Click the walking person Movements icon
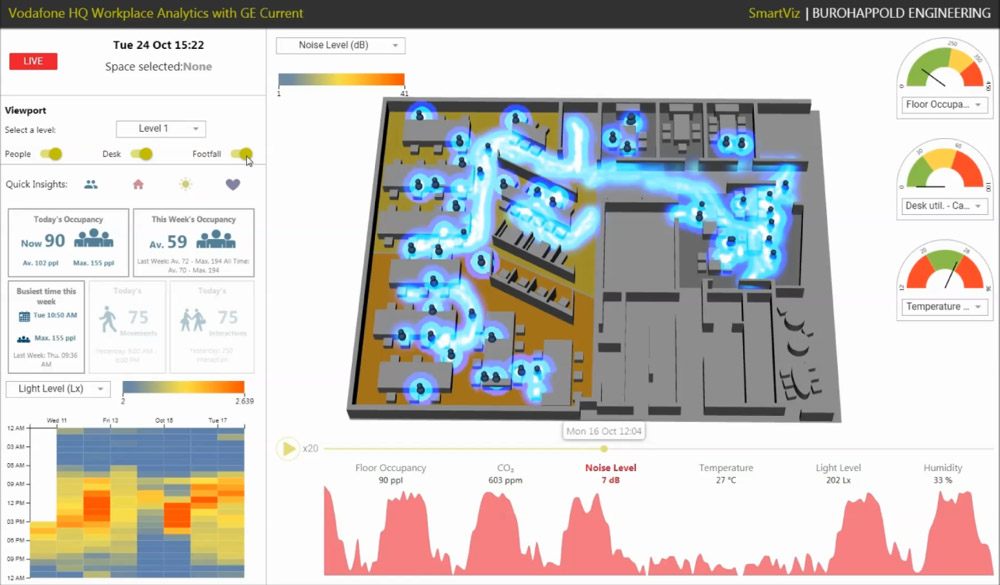This screenshot has height=585, width=1000. point(108,319)
